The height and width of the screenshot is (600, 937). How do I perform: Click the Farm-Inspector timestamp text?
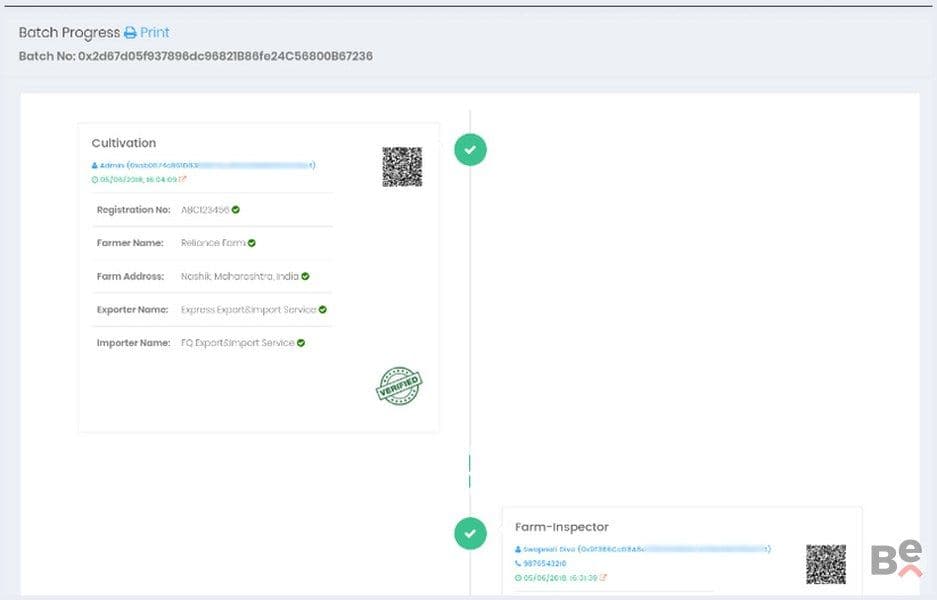[x=560, y=578]
